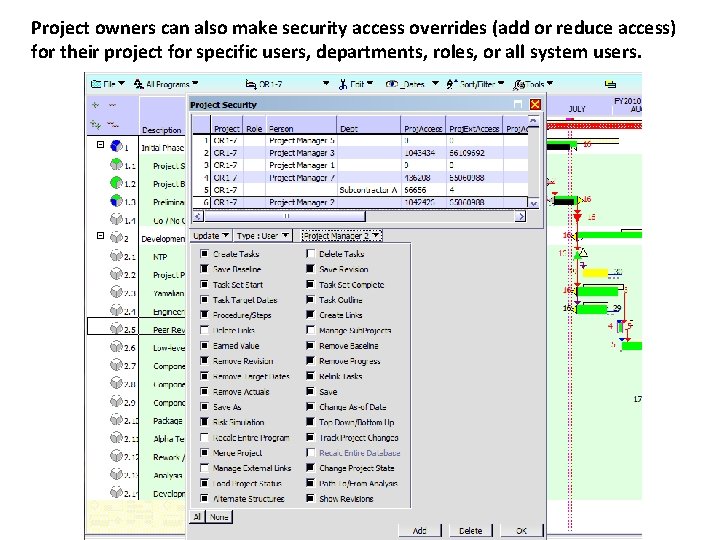Click the ProjAccess column header

click(x=423, y=125)
